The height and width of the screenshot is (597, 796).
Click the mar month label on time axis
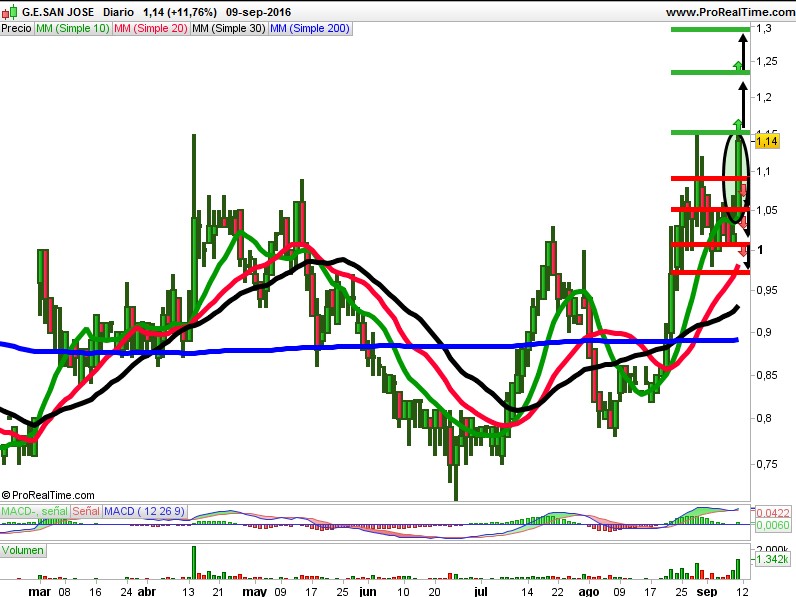pos(40,591)
